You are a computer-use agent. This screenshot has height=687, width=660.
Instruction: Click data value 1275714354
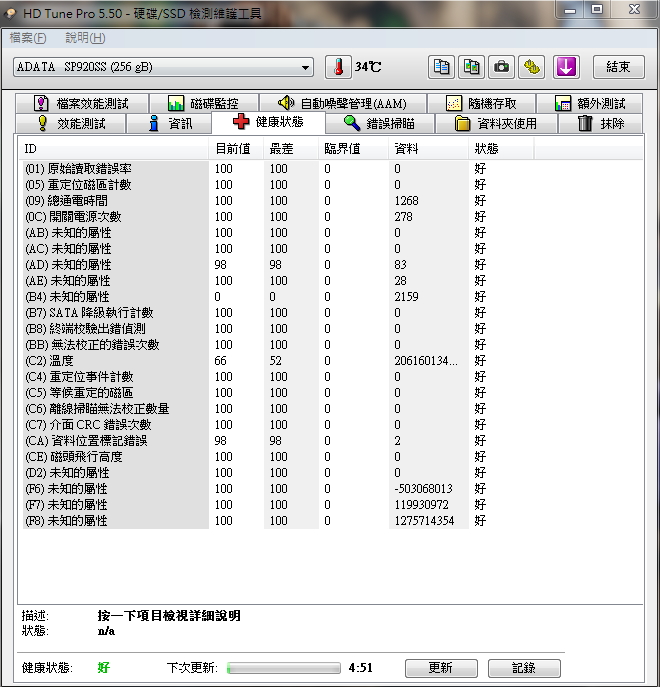[x=424, y=521]
